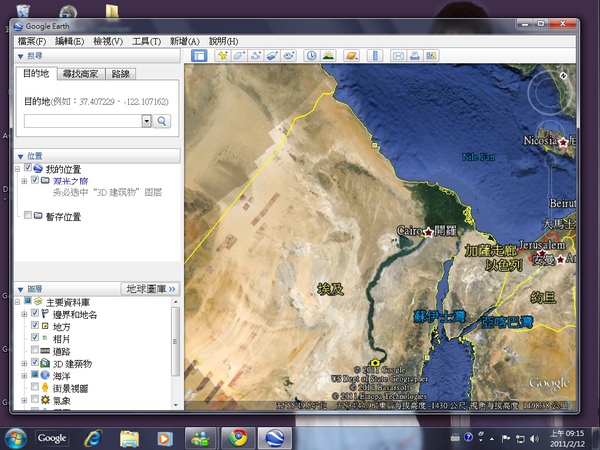Image resolution: width=600 pixels, height=450 pixels.
Task: Open the 編輯(E) menu
Action: point(69,41)
